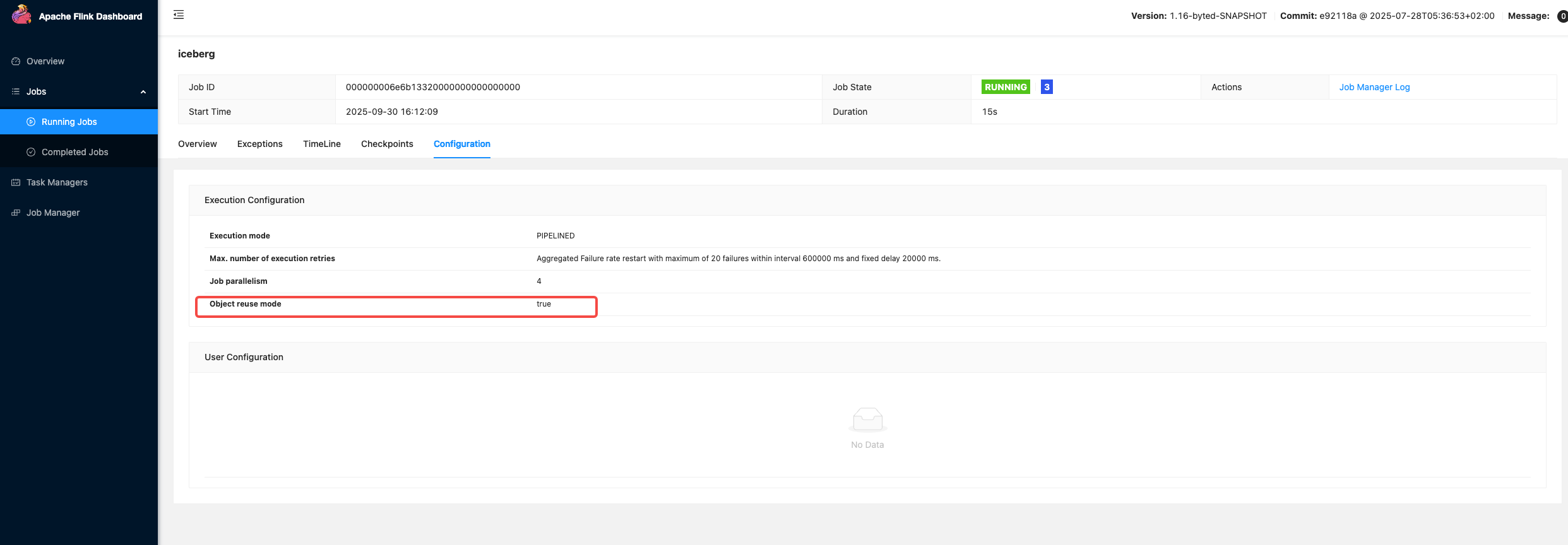
Task: Switch to the Checkpoints tab
Action: click(387, 144)
